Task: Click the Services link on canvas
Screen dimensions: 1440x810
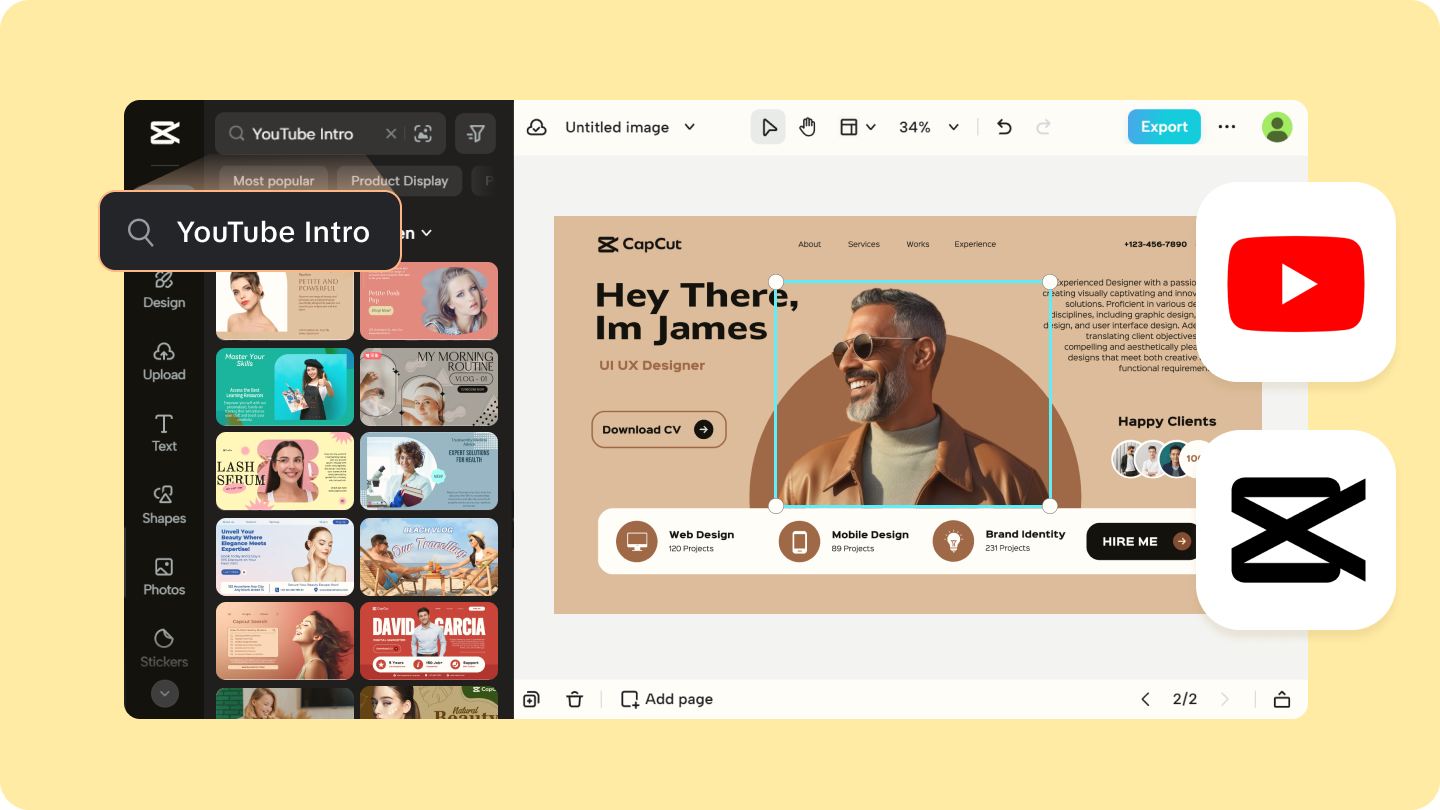Action: pyautogui.click(x=864, y=244)
